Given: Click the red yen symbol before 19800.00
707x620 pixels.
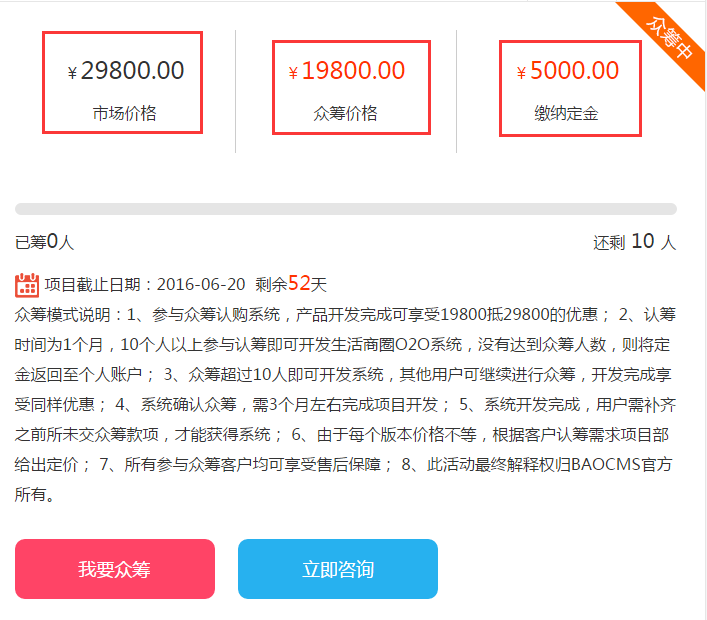Looking at the screenshot, I should (293, 73).
